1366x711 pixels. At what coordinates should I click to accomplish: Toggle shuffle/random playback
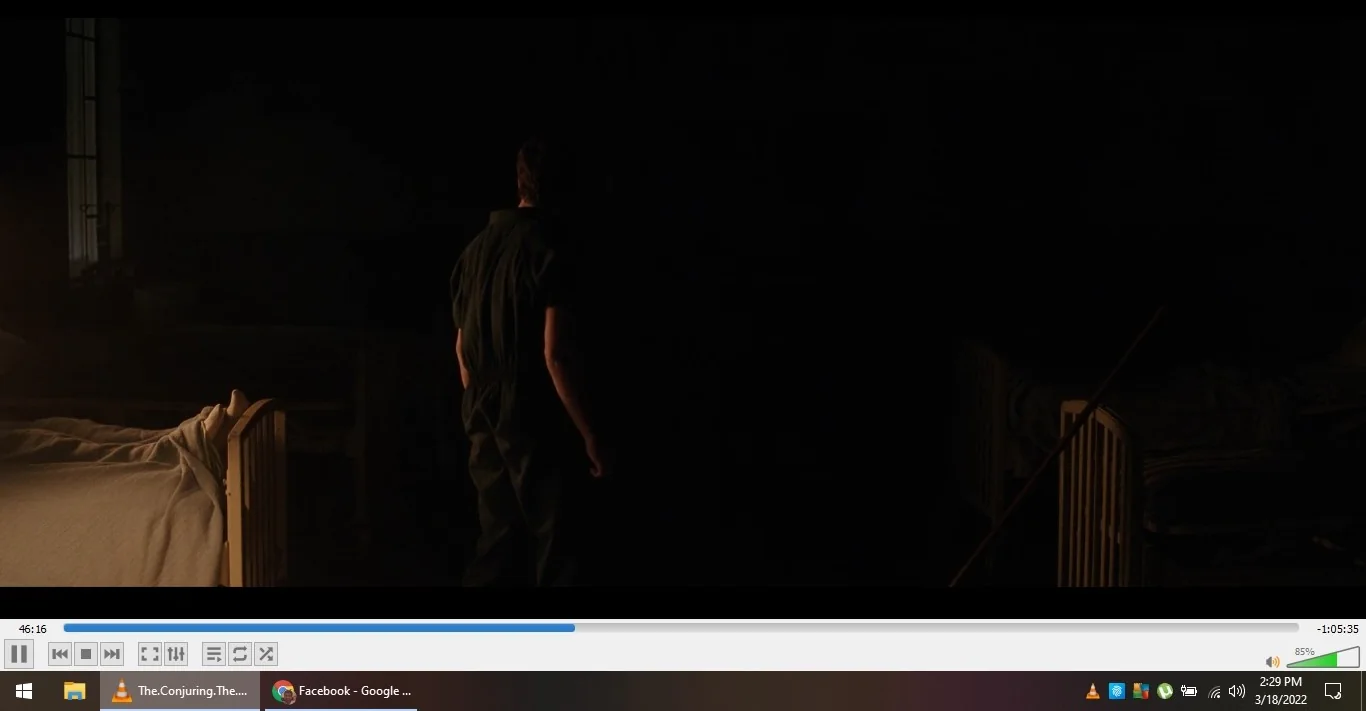click(x=266, y=655)
